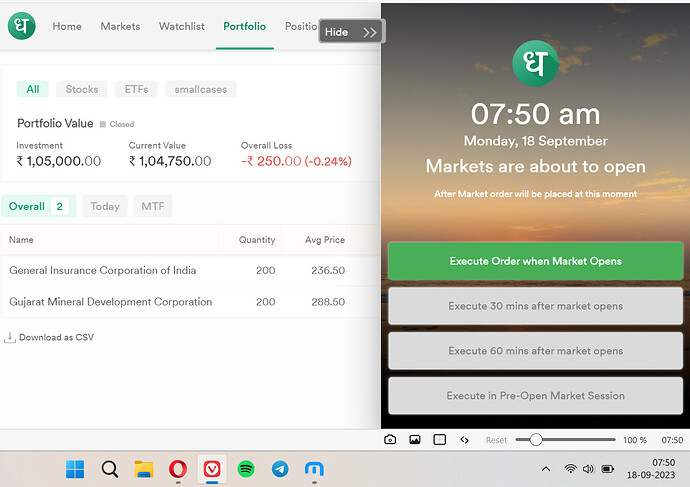Filter portfolio by All
Screen dimensions: 690x487
[33, 89]
